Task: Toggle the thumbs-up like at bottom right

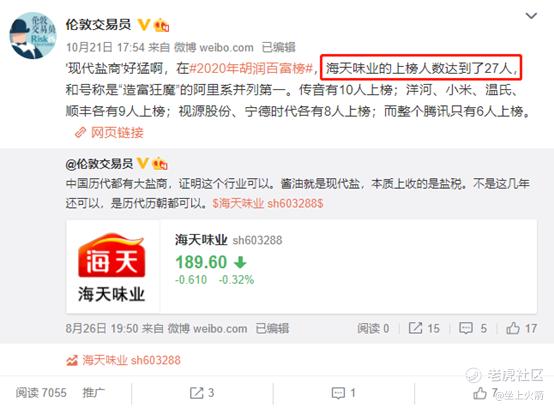Action: click(x=479, y=393)
